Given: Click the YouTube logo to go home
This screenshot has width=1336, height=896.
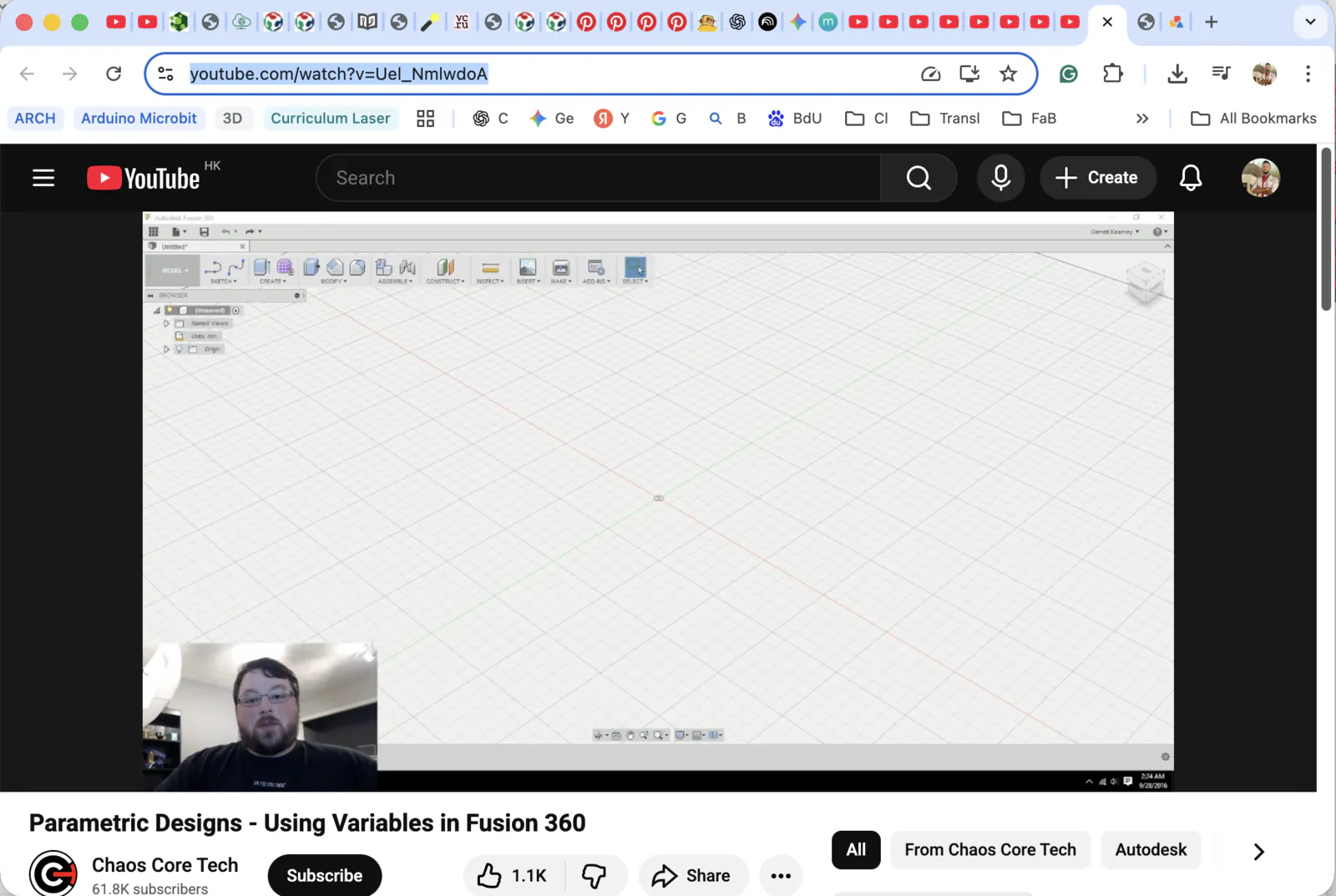Looking at the screenshot, I should 143,177.
